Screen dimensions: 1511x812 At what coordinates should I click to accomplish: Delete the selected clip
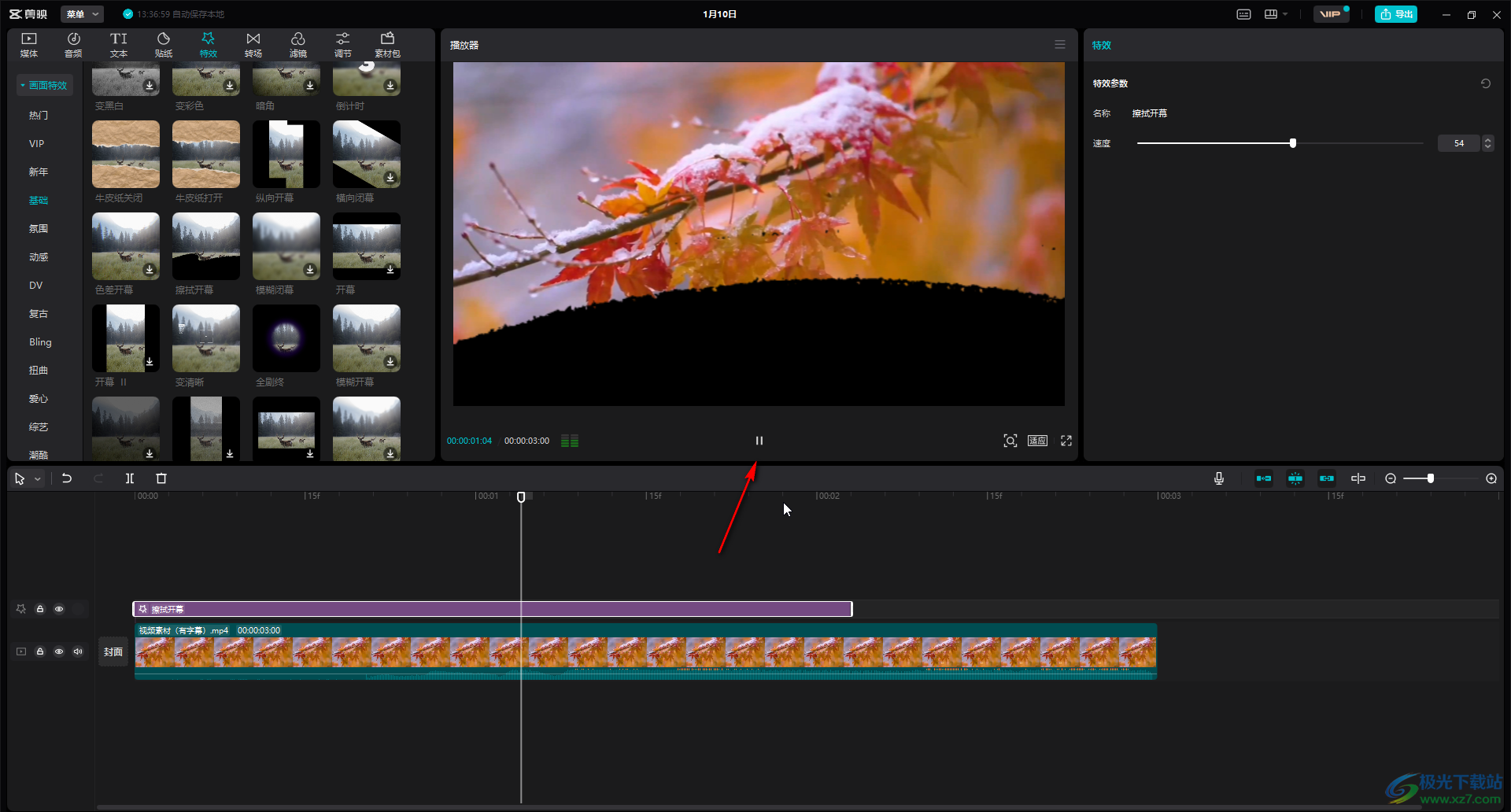(x=161, y=478)
